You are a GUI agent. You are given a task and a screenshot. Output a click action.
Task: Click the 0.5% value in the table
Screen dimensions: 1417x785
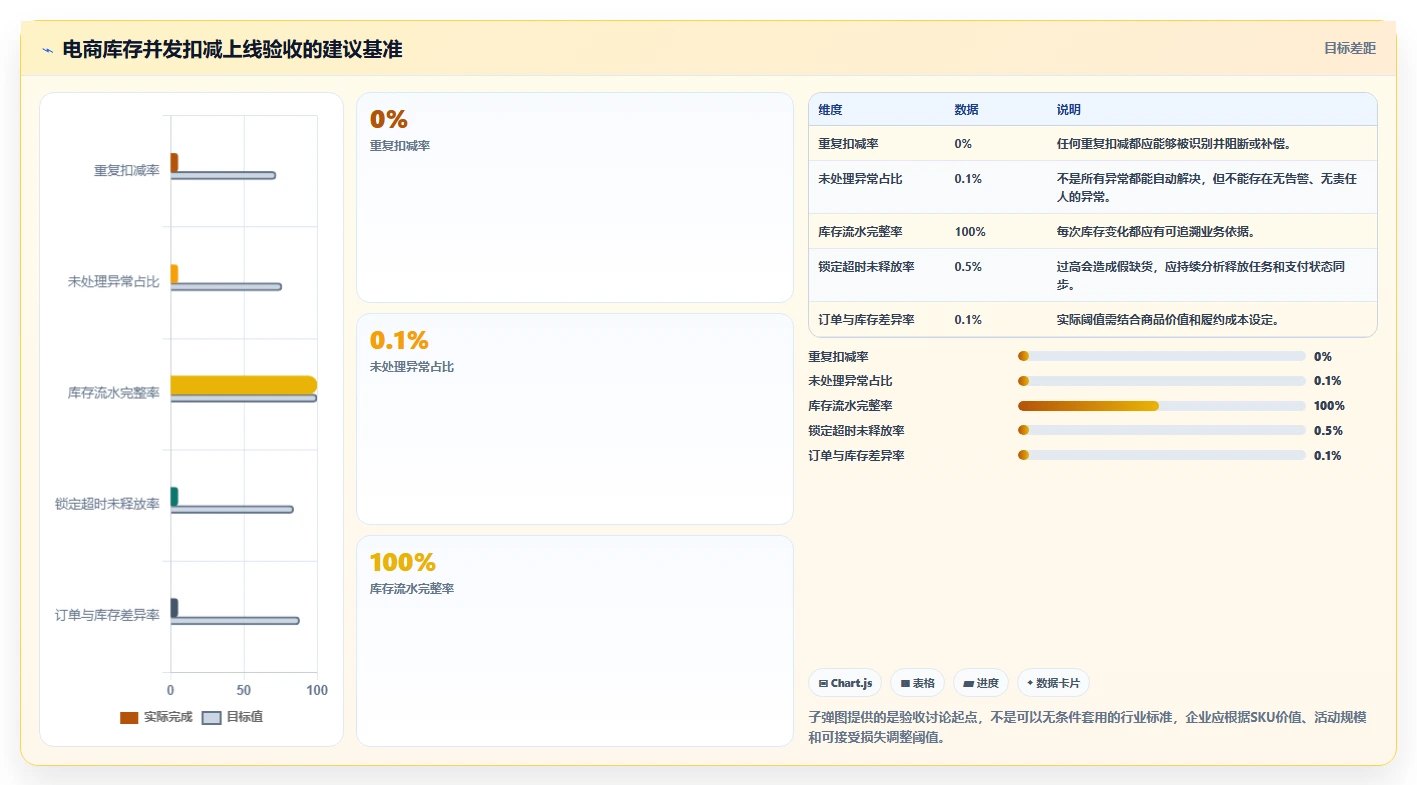coord(968,267)
